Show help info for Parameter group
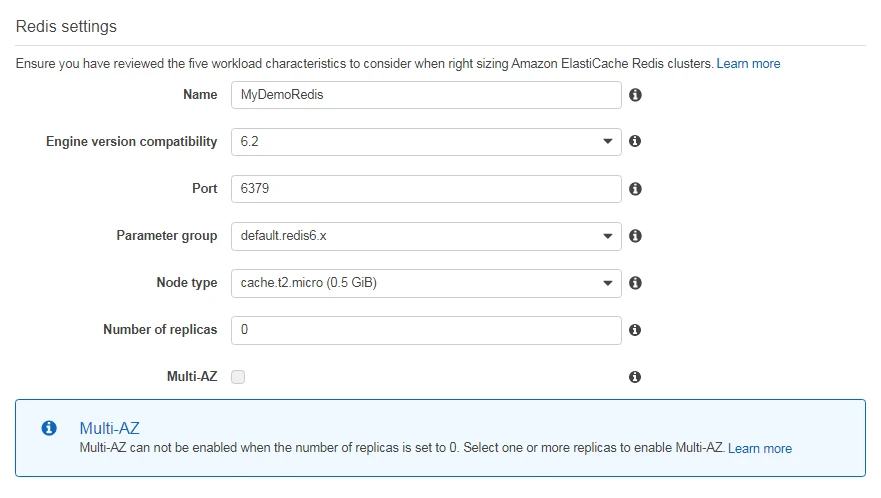 pos(635,236)
